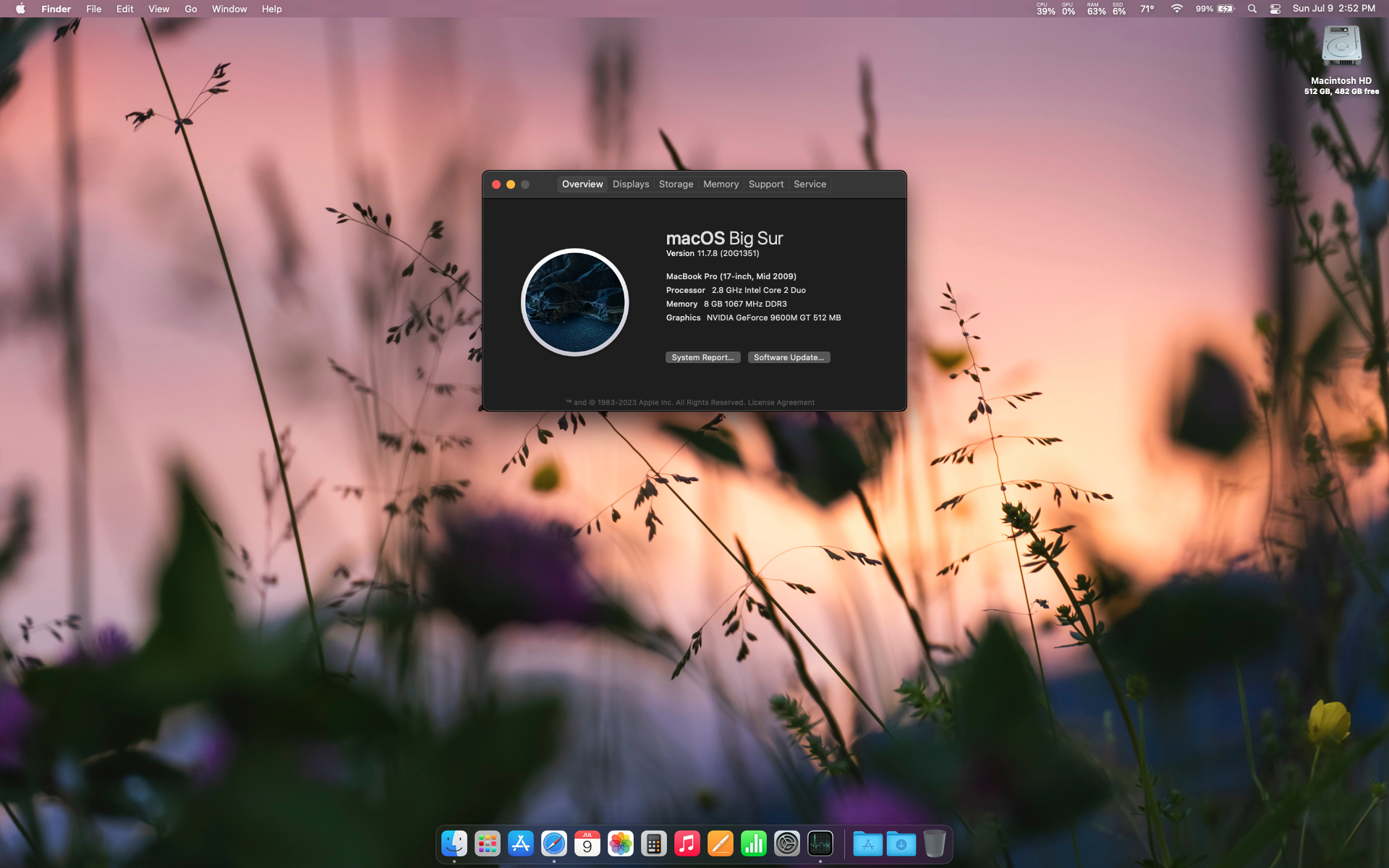
Task: Click the Big Sur artwork circle
Action: pyautogui.click(x=575, y=302)
